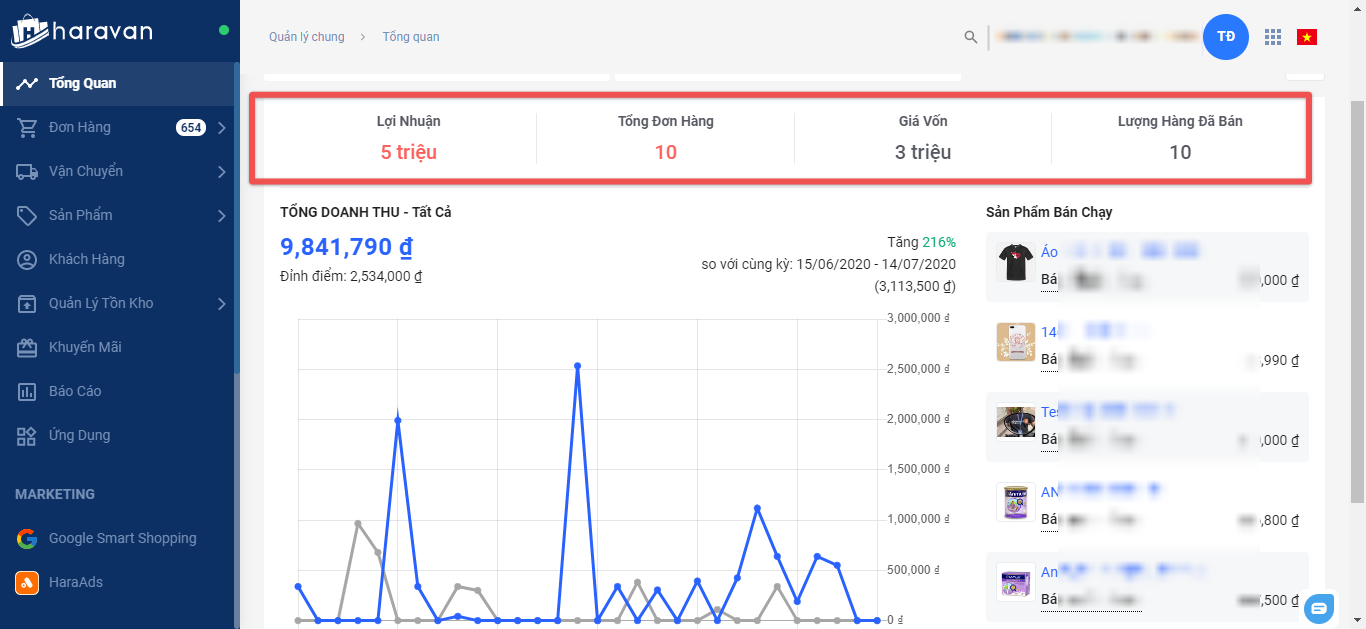
Task: Click the Tổng Đơn Hàng value 10
Action: (x=666, y=153)
